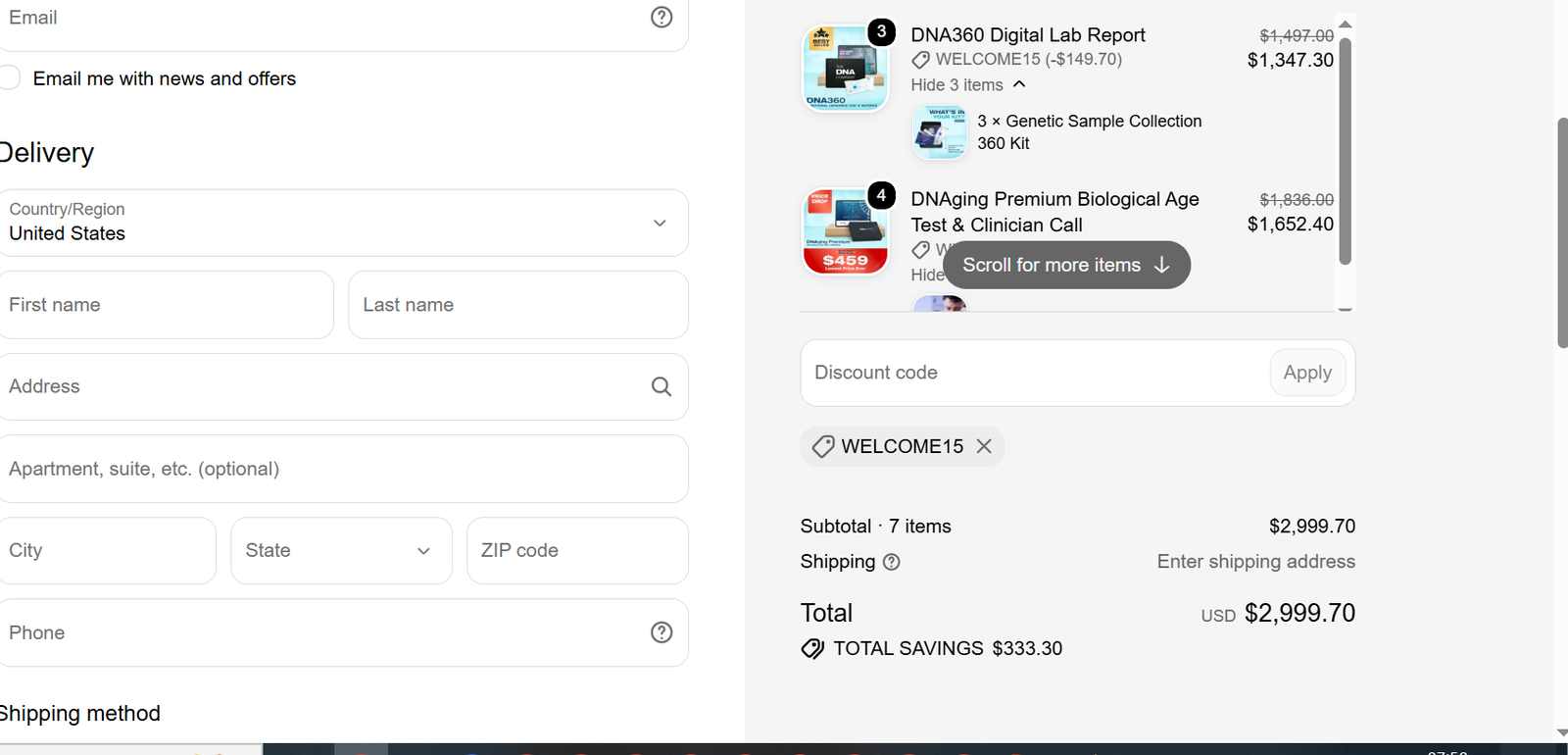
Task: Click the DNA360 Digital Lab Report title
Action: 1028,35
